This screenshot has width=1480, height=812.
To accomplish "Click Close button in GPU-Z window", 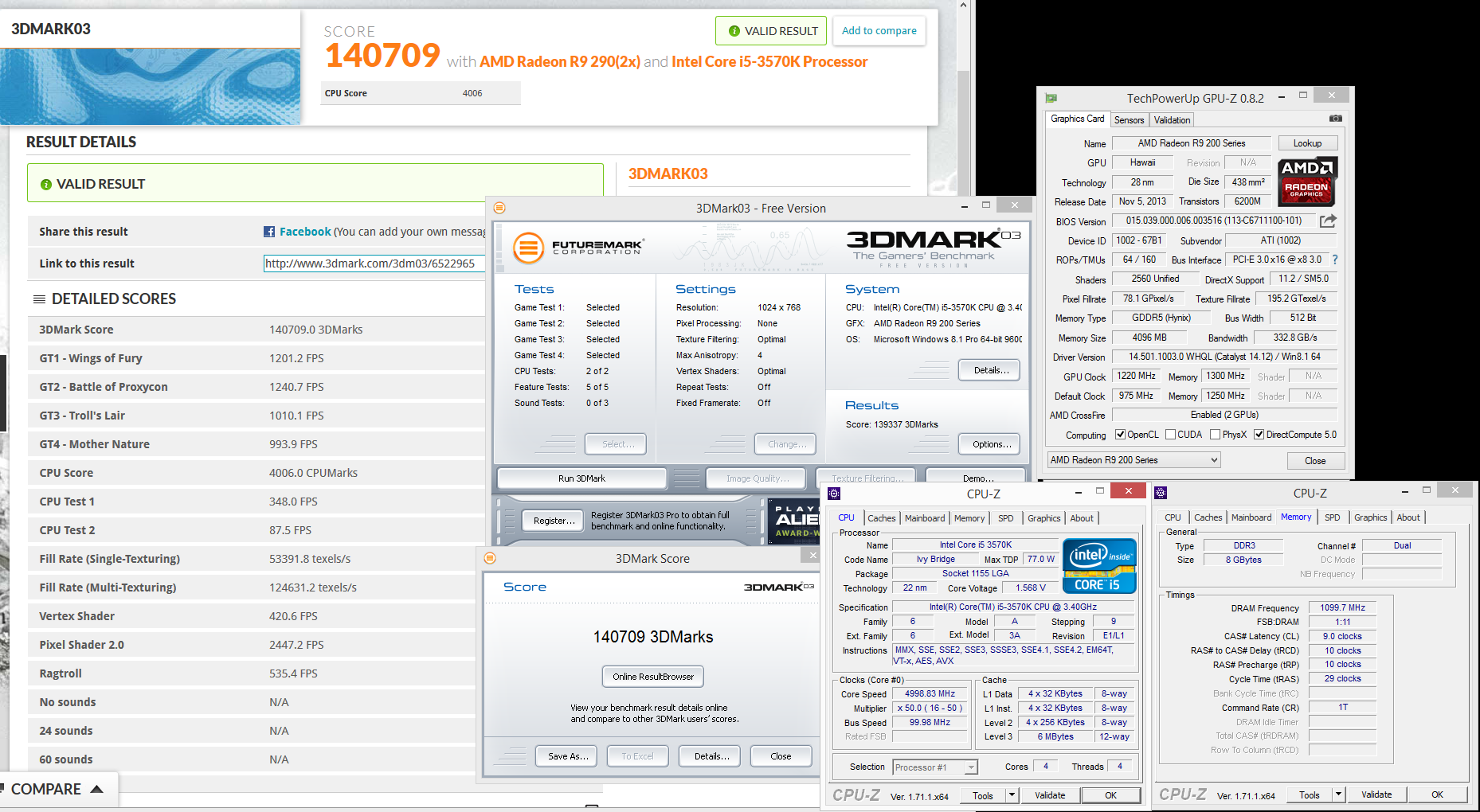I will pyautogui.click(x=1315, y=461).
